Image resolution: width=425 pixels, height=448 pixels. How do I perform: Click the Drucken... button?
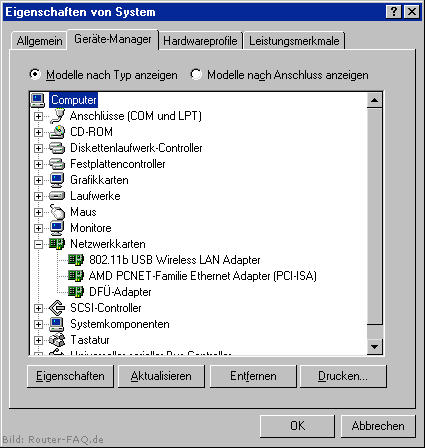coord(343,376)
